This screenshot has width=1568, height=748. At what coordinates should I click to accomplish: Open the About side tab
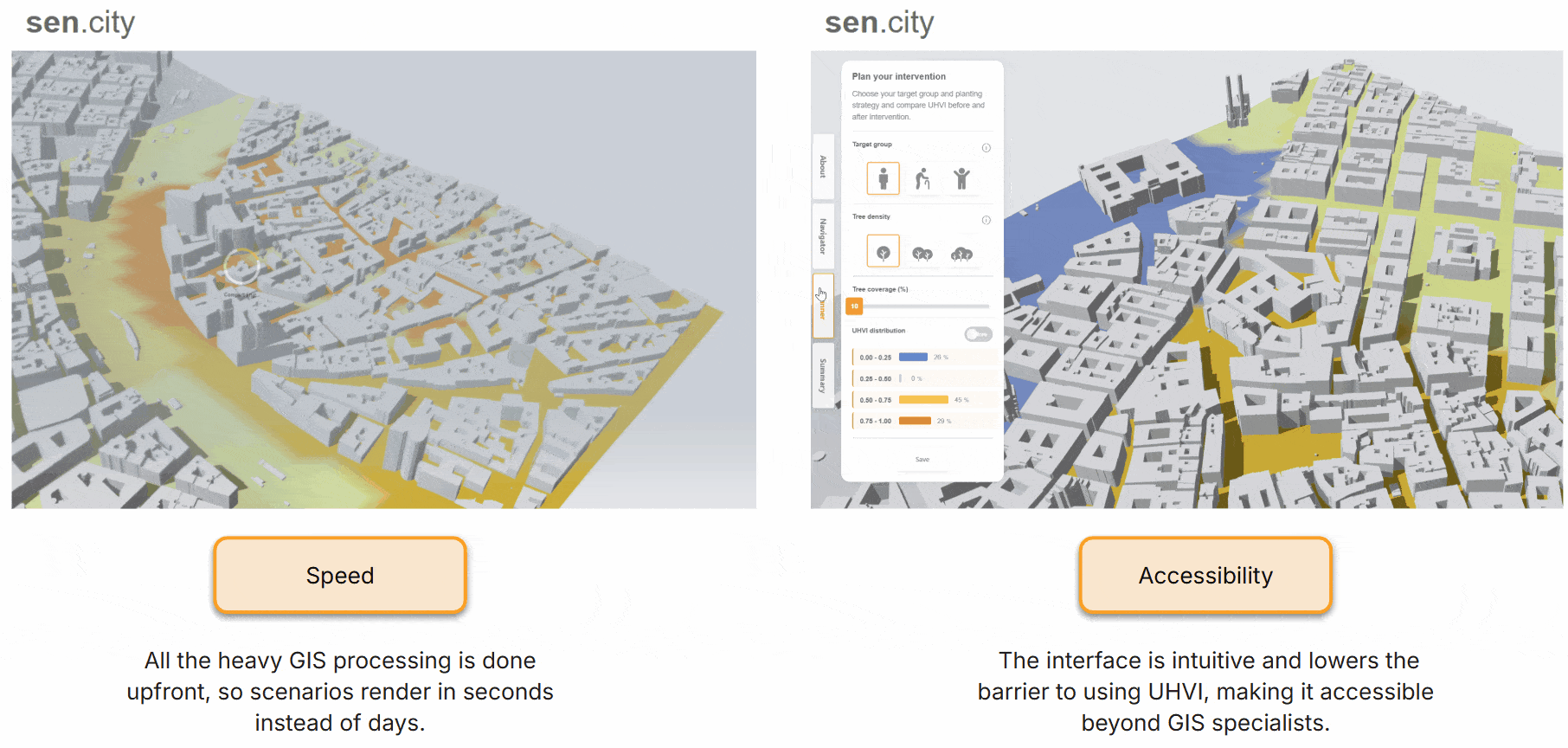[x=823, y=166]
